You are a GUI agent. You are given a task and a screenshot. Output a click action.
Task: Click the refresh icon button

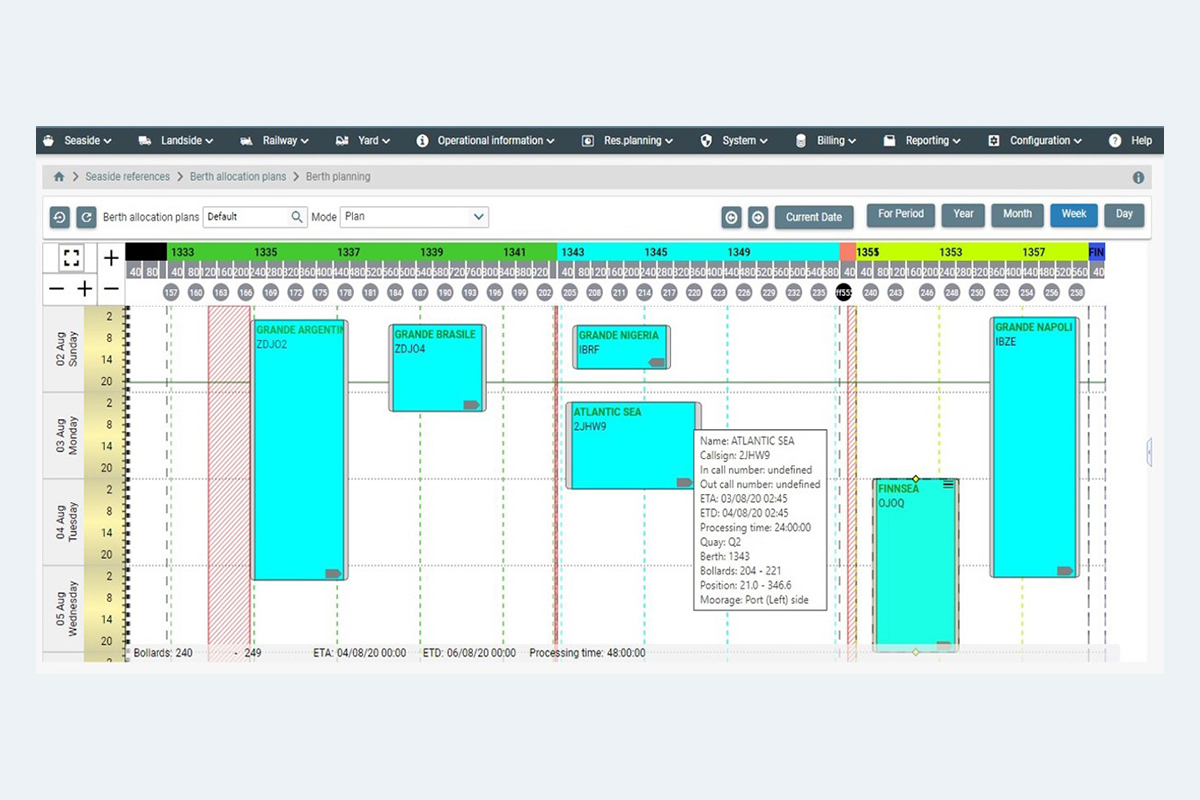(x=86, y=217)
